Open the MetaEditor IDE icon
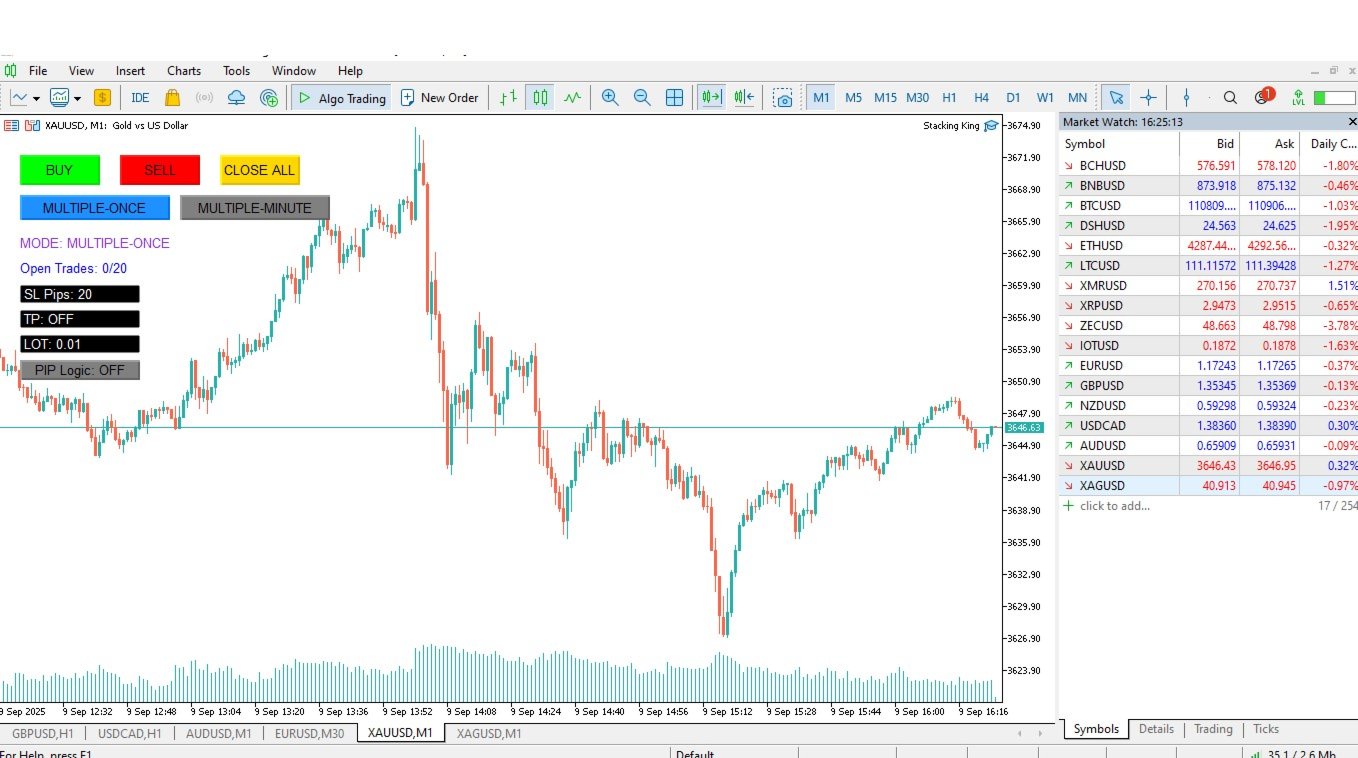Image resolution: width=1358 pixels, height=758 pixels. point(140,97)
